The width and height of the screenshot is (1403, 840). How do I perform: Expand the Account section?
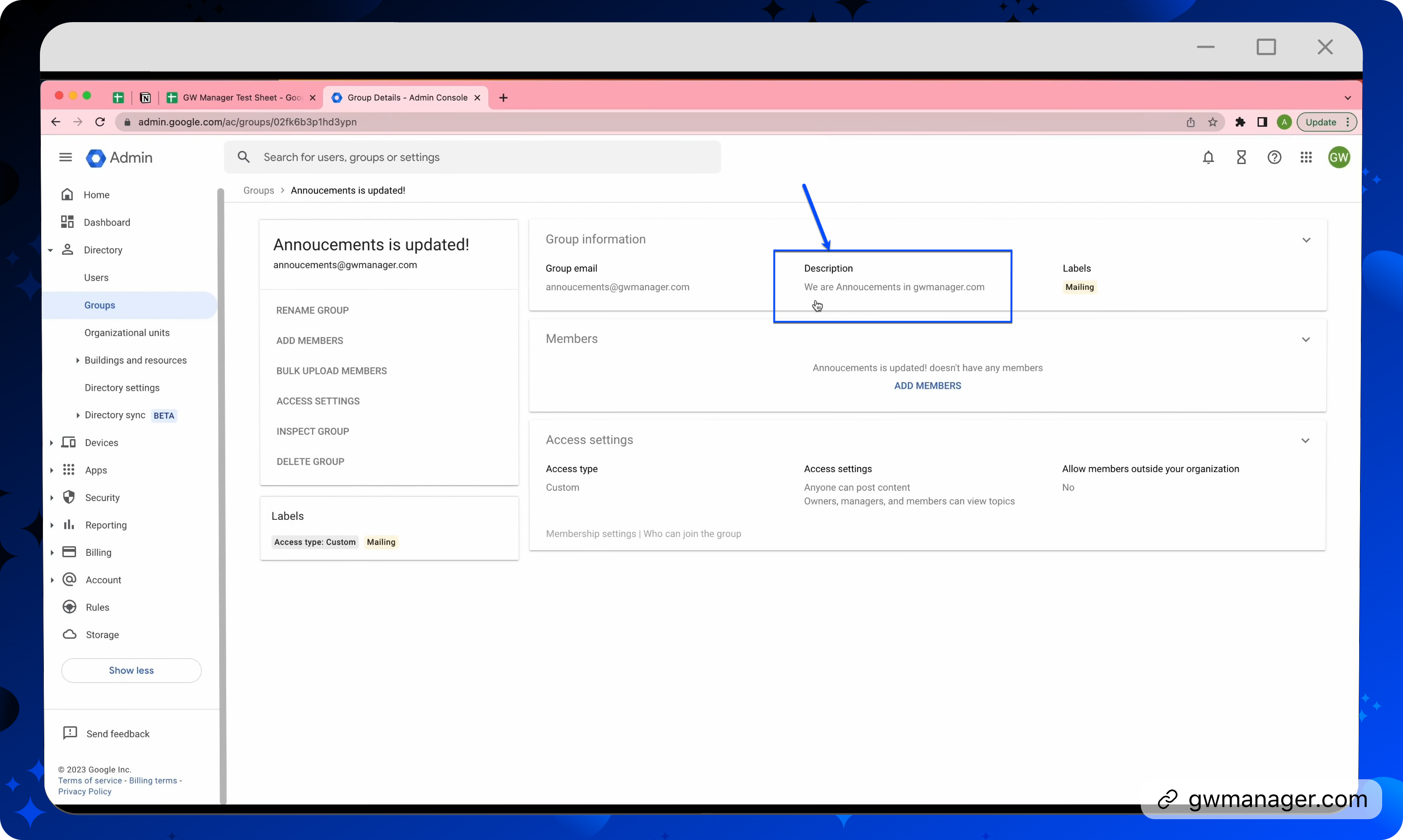pos(52,580)
